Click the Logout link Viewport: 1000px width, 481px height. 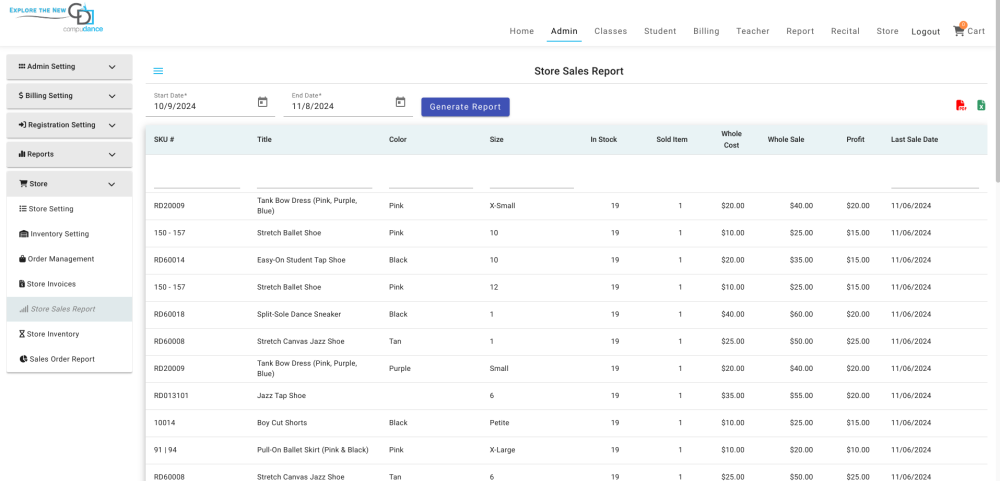point(925,32)
